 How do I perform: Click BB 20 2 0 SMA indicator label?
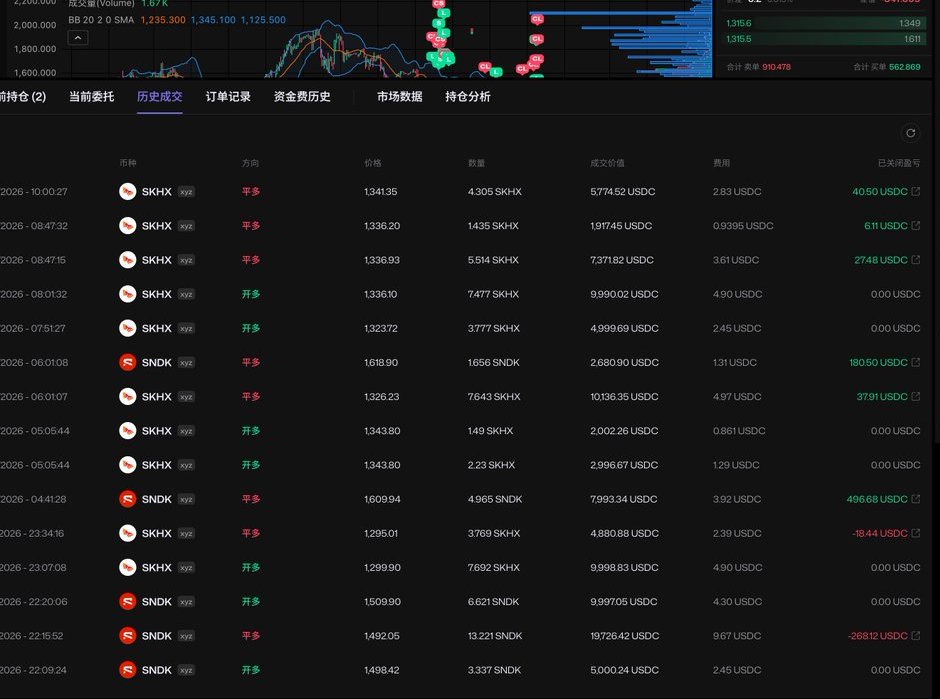(x=101, y=20)
